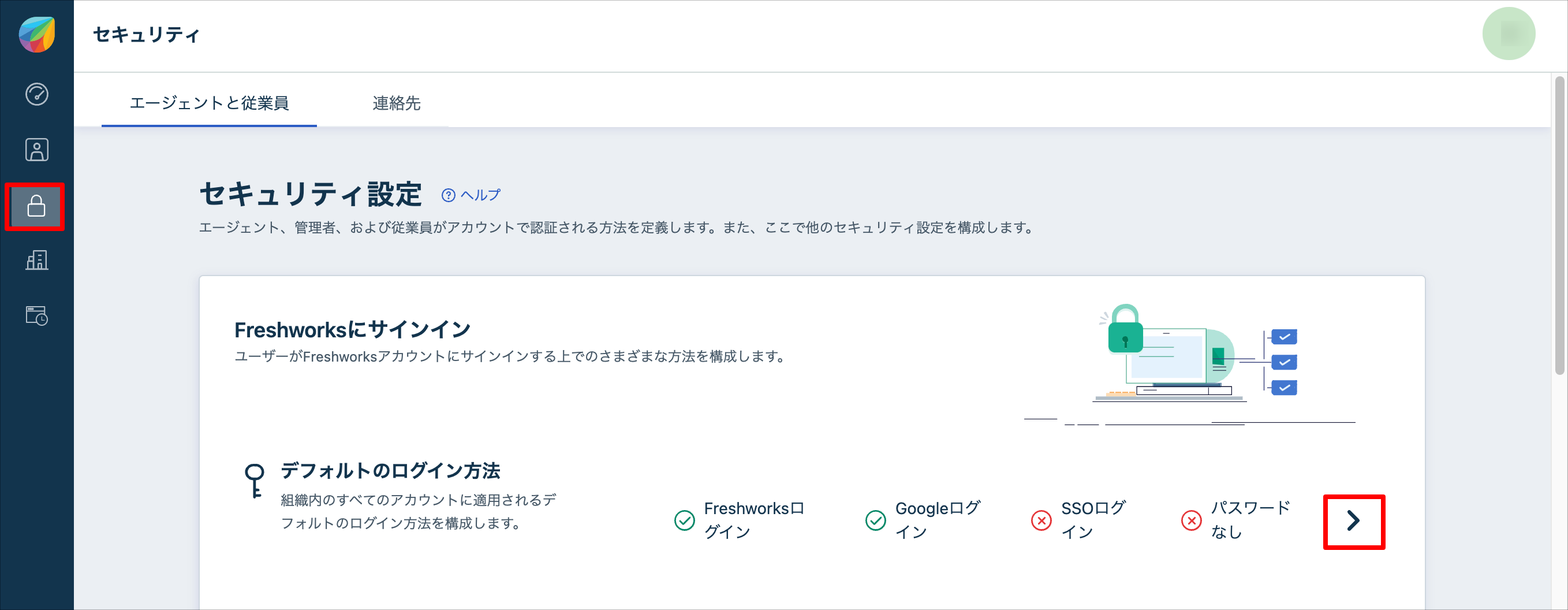Image resolution: width=1568 pixels, height=610 pixels.
Task: Open the dashboard gauge icon in sidebar
Action: (36, 94)
